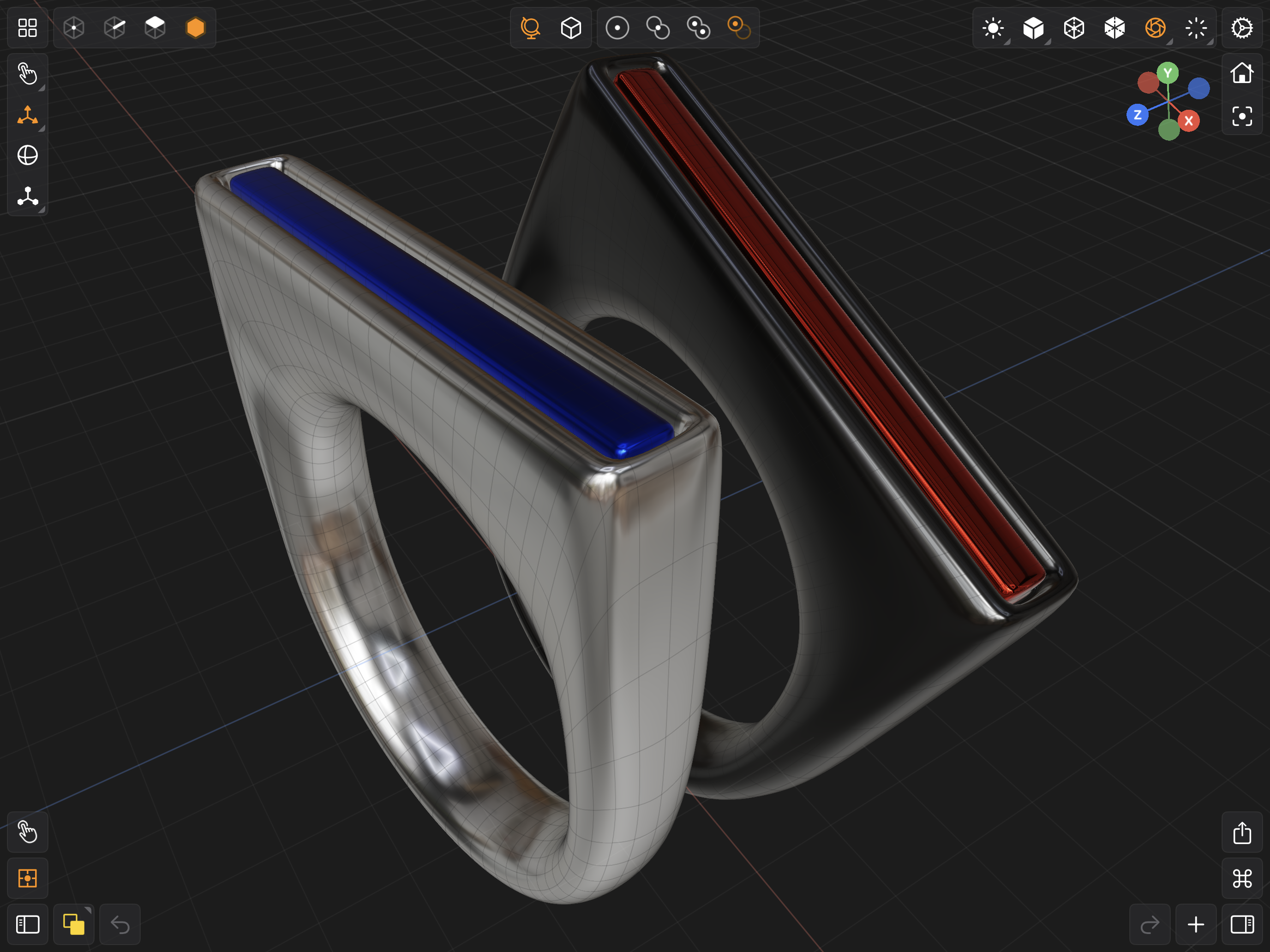Open settings gear in top-right
Screen dimensions: 1270x952
point(1242,28)
